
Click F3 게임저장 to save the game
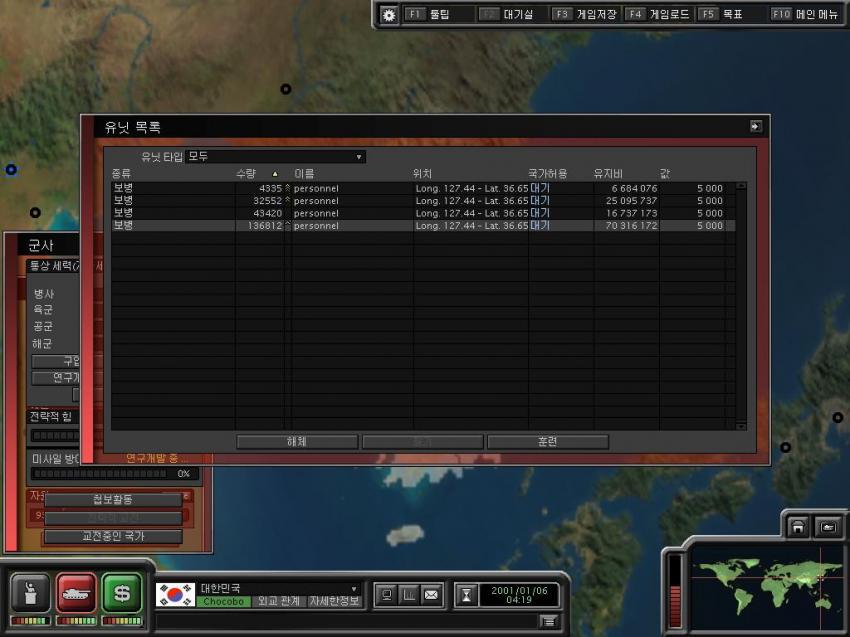click(584, 15)
